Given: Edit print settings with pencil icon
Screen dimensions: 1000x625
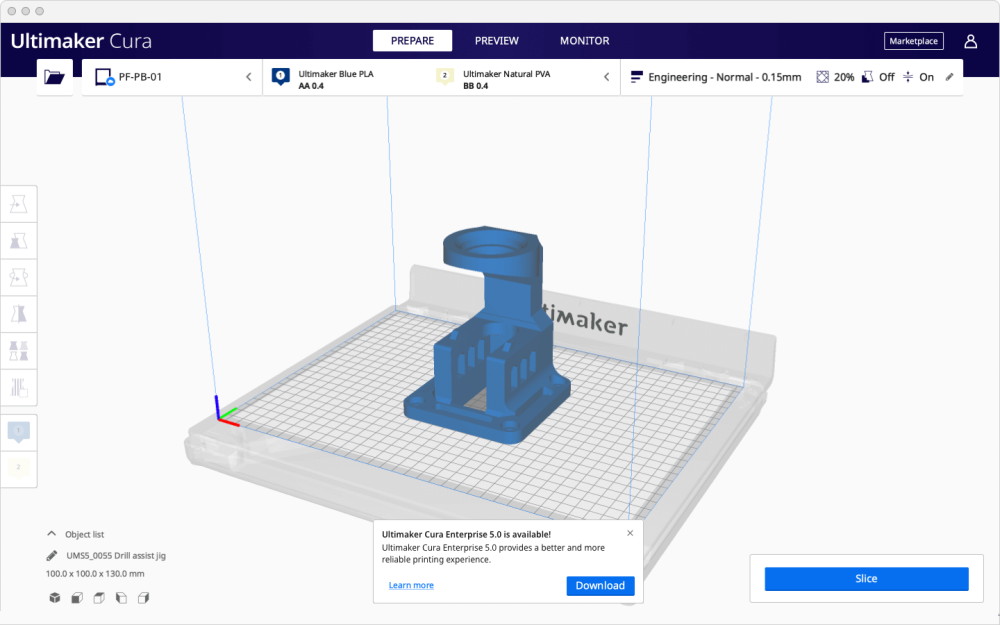Looking at the screenshot, I should [950, 77].
